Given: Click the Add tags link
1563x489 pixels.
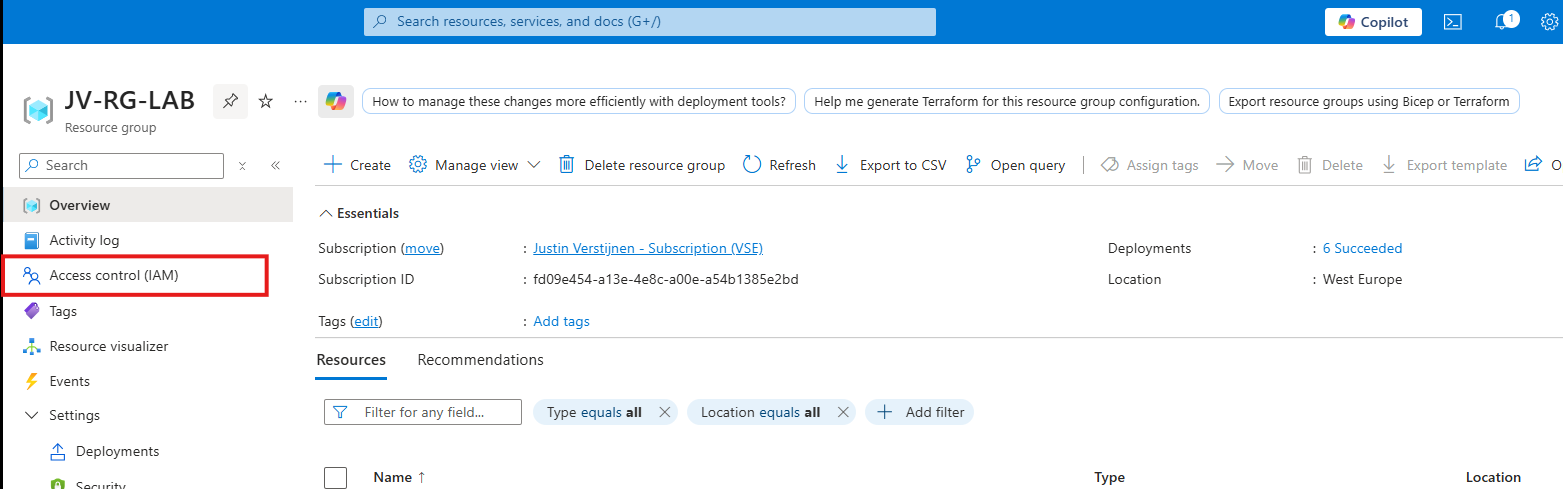Looking at the screenshot, I should coord(561,321).
